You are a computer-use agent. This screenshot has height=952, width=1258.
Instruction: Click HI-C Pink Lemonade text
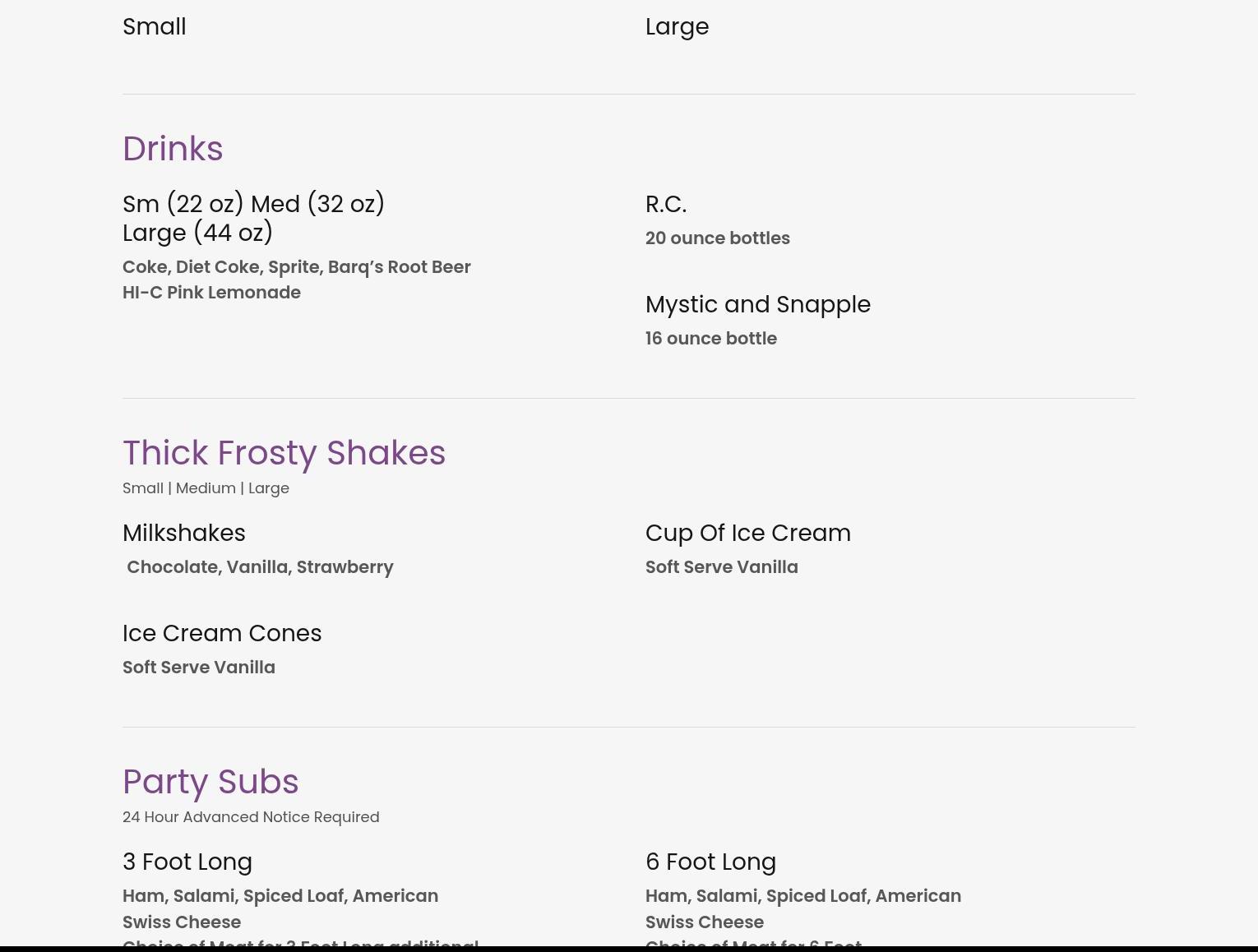[x=211, y=293]
